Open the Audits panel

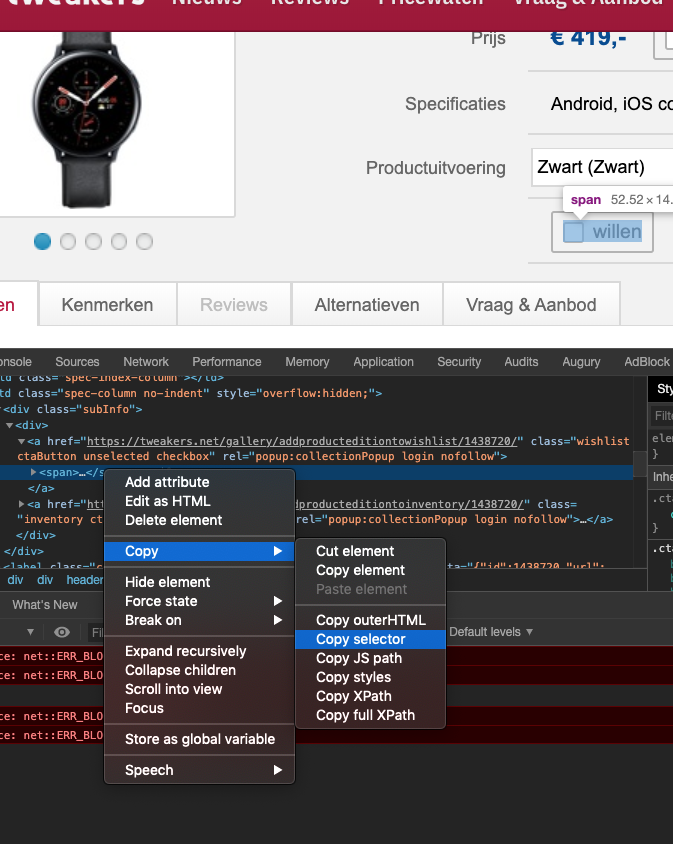point(521,362)
